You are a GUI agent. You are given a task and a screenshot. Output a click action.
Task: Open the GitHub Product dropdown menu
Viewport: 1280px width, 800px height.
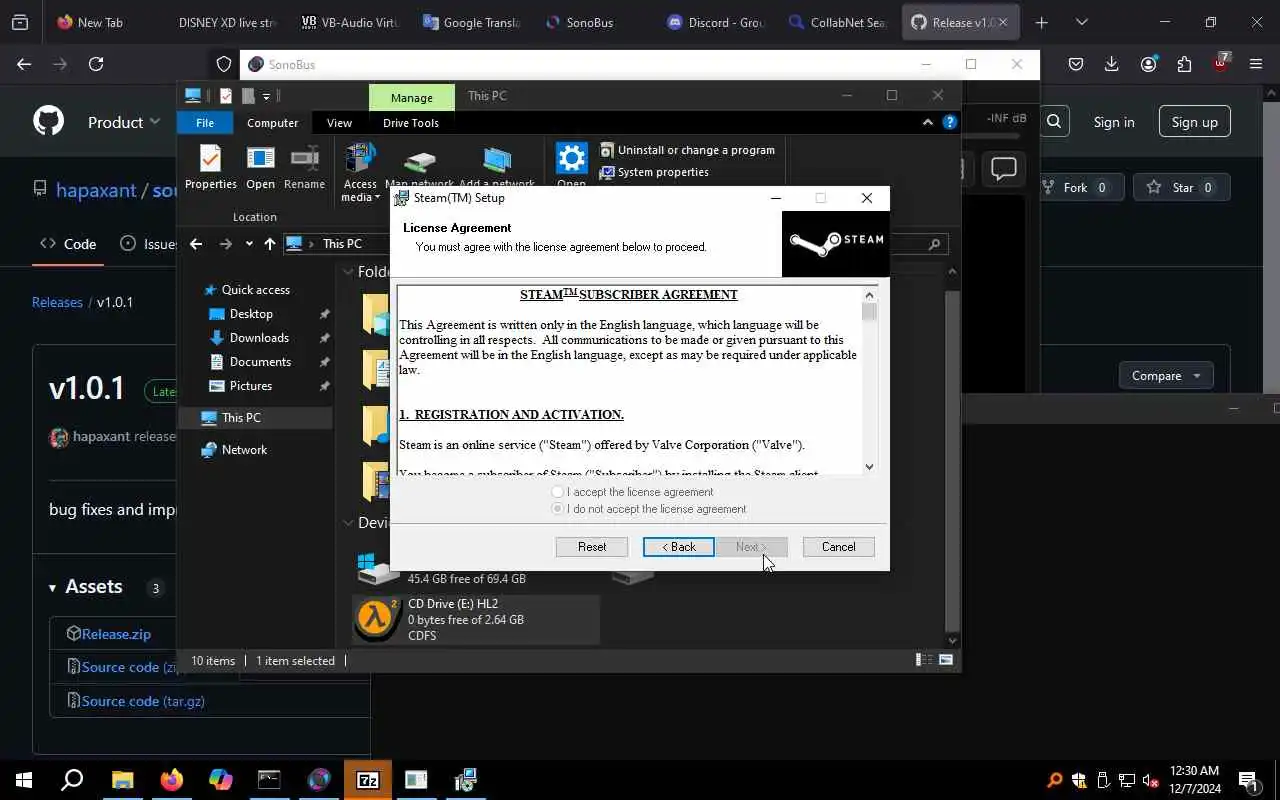click(124, 122)
